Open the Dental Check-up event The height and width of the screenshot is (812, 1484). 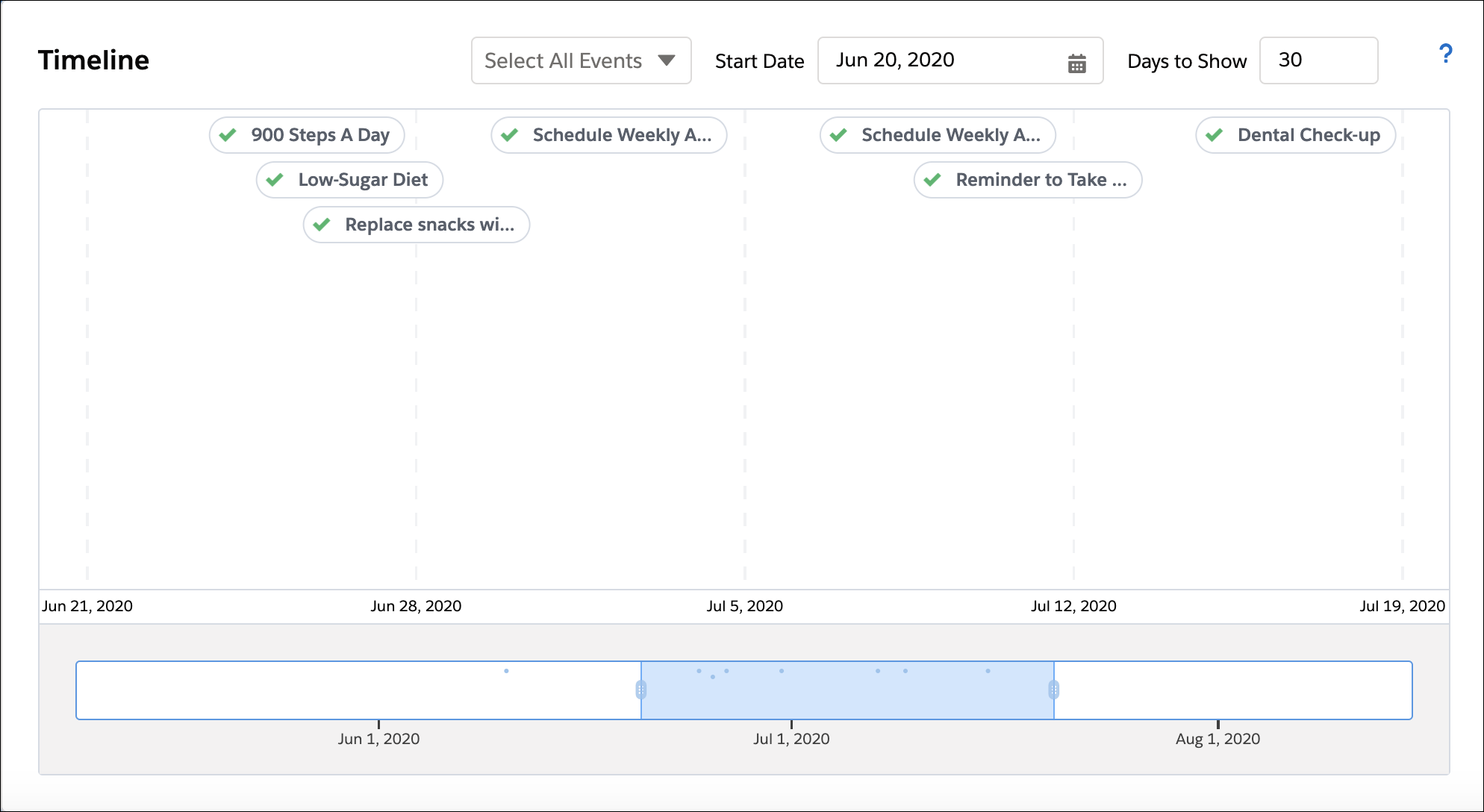pos(1296,135)
